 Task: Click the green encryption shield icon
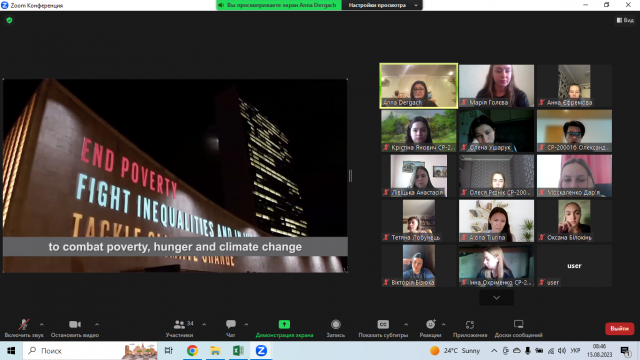pyautogui.click(x=9, y=20)
